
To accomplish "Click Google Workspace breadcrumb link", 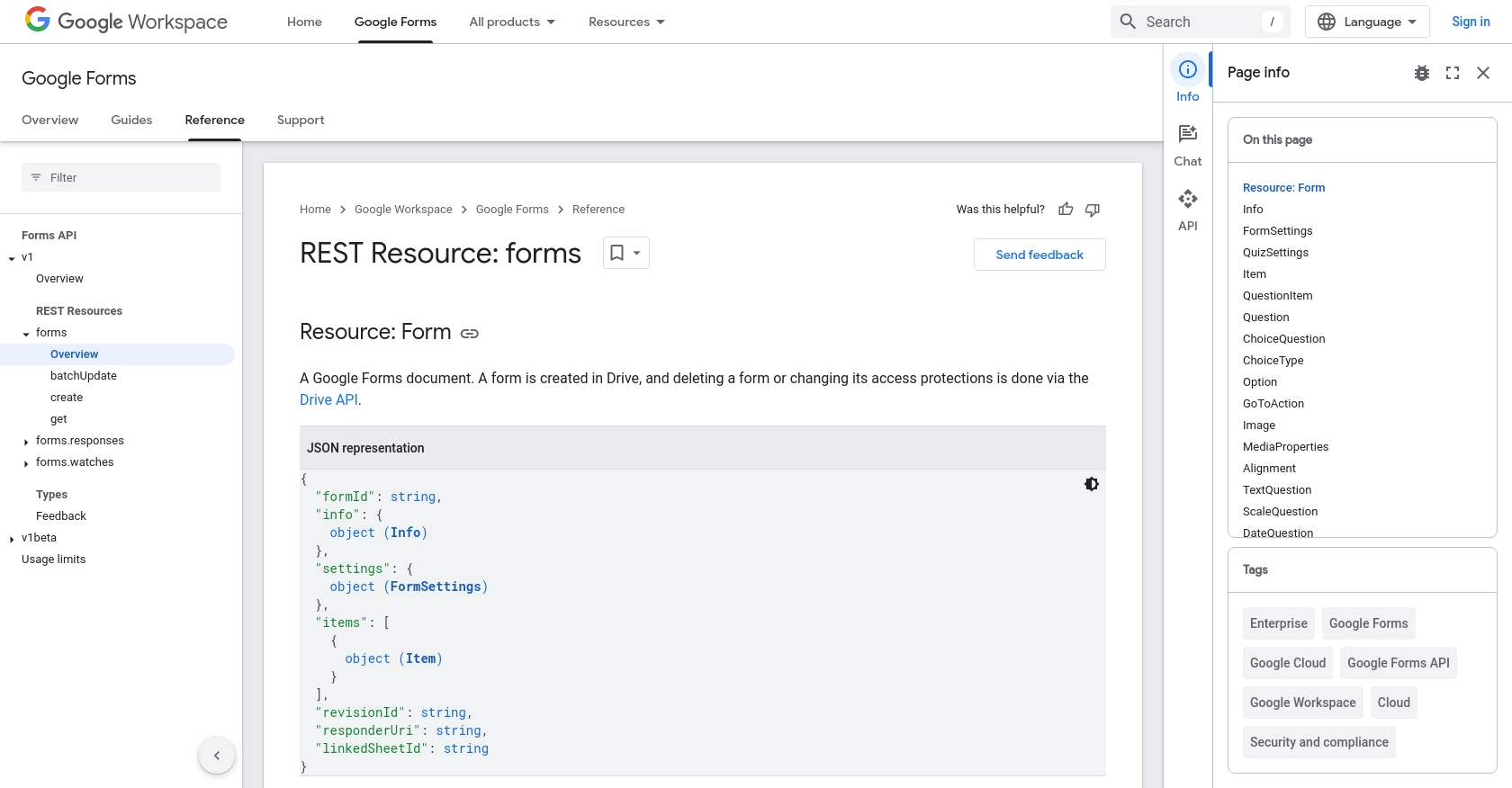I will coord(403,210).
